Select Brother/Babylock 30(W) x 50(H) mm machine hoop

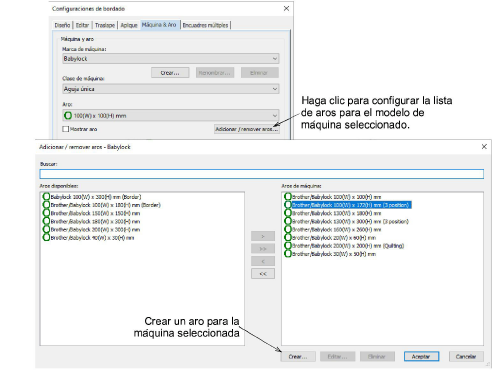(x=330, y=254)
